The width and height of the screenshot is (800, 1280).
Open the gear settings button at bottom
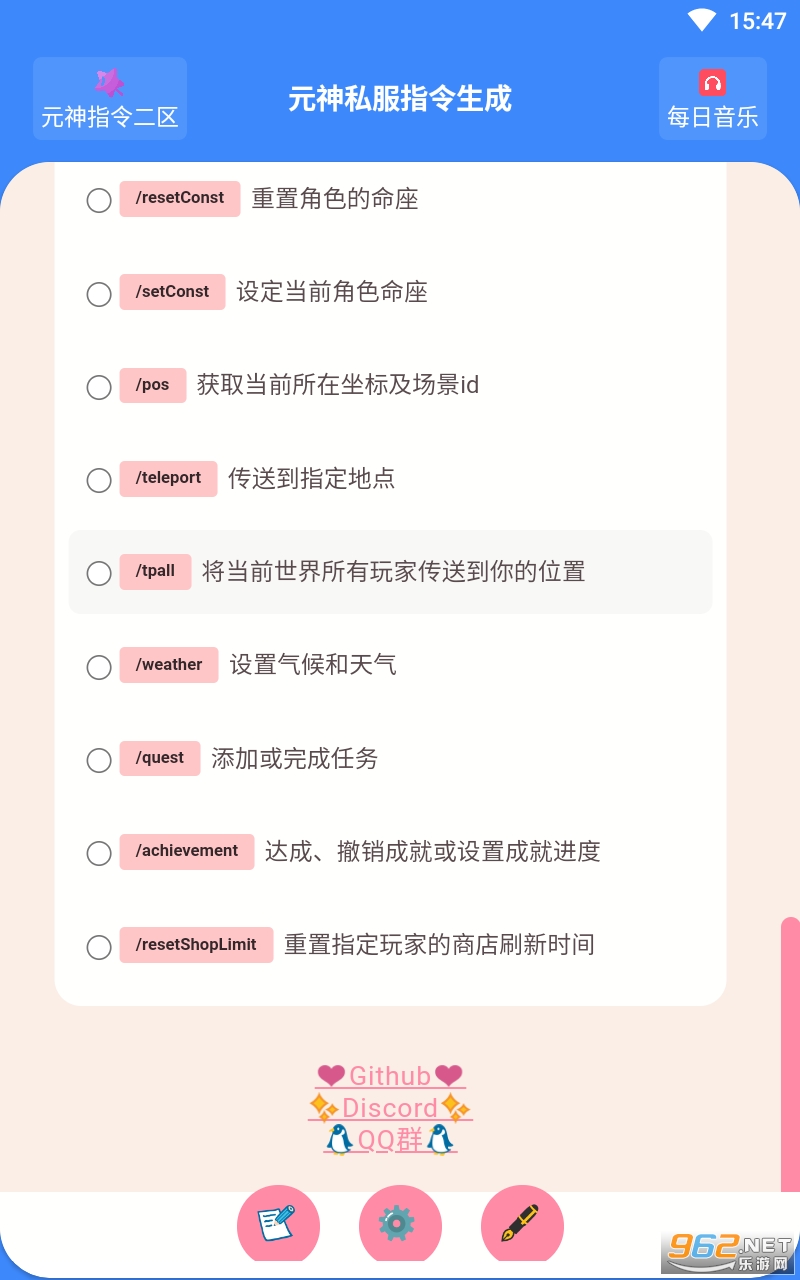[399, 1223]
